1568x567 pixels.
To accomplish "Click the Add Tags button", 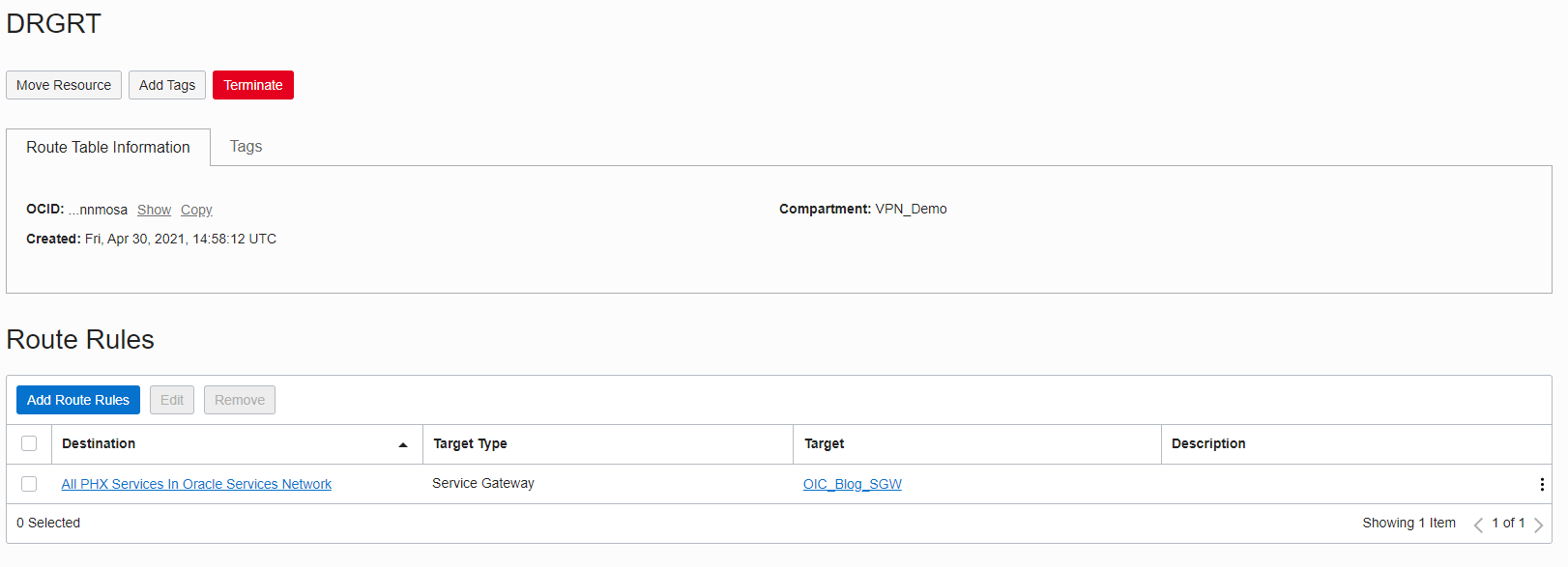I will pos(167,85).
